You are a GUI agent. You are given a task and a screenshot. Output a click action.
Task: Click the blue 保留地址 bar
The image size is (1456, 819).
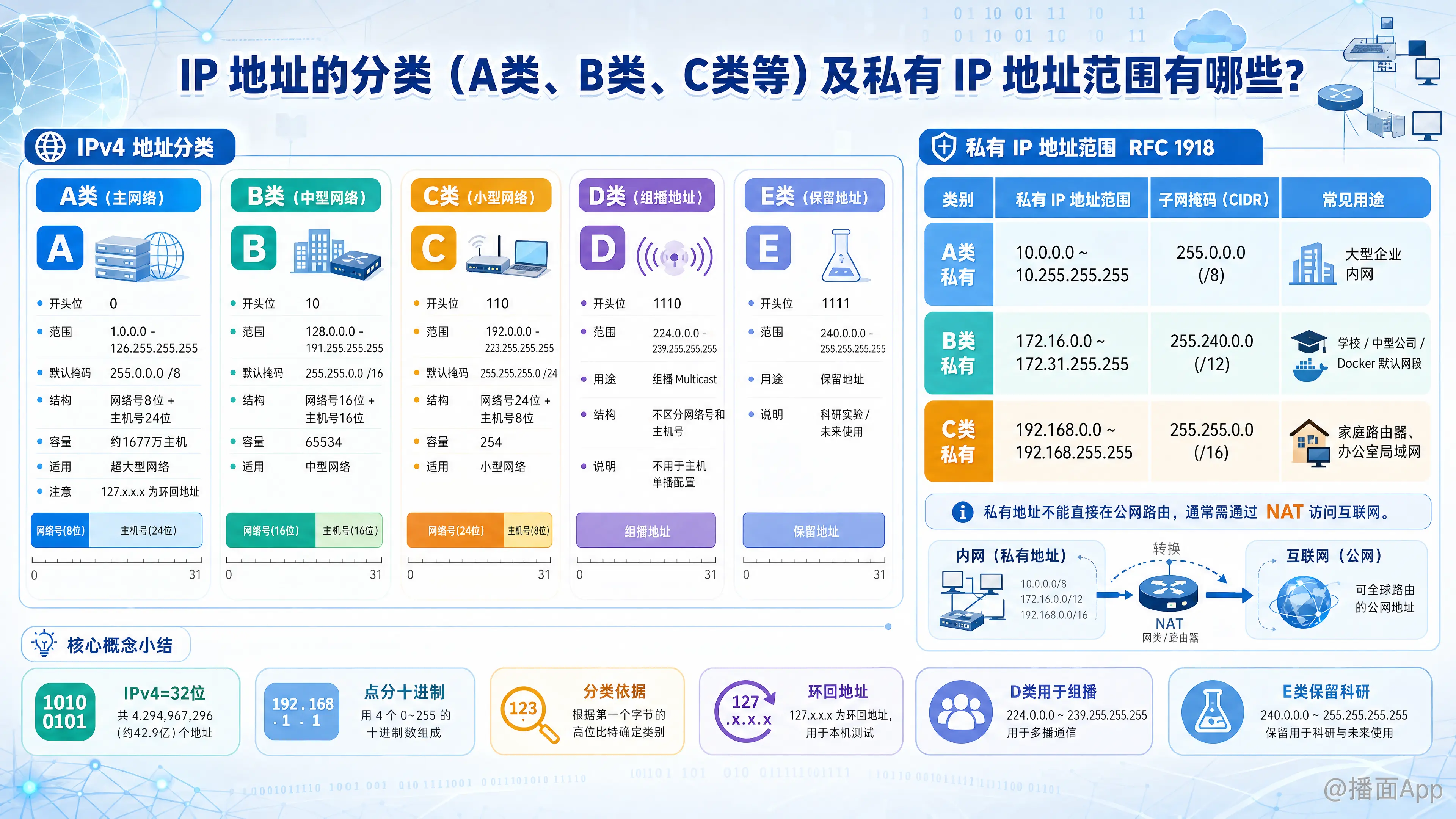point(814,530)
